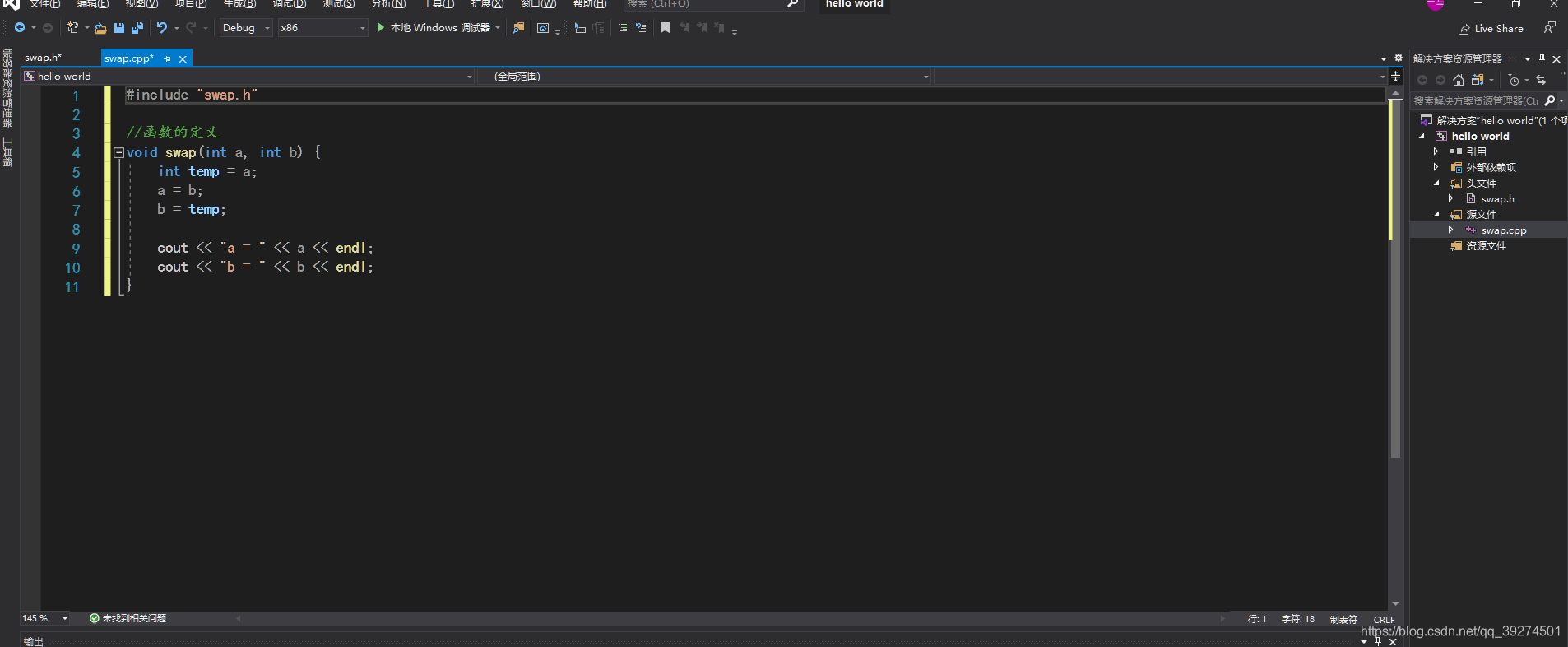Open the 文件(F) menu

point(44,4)
